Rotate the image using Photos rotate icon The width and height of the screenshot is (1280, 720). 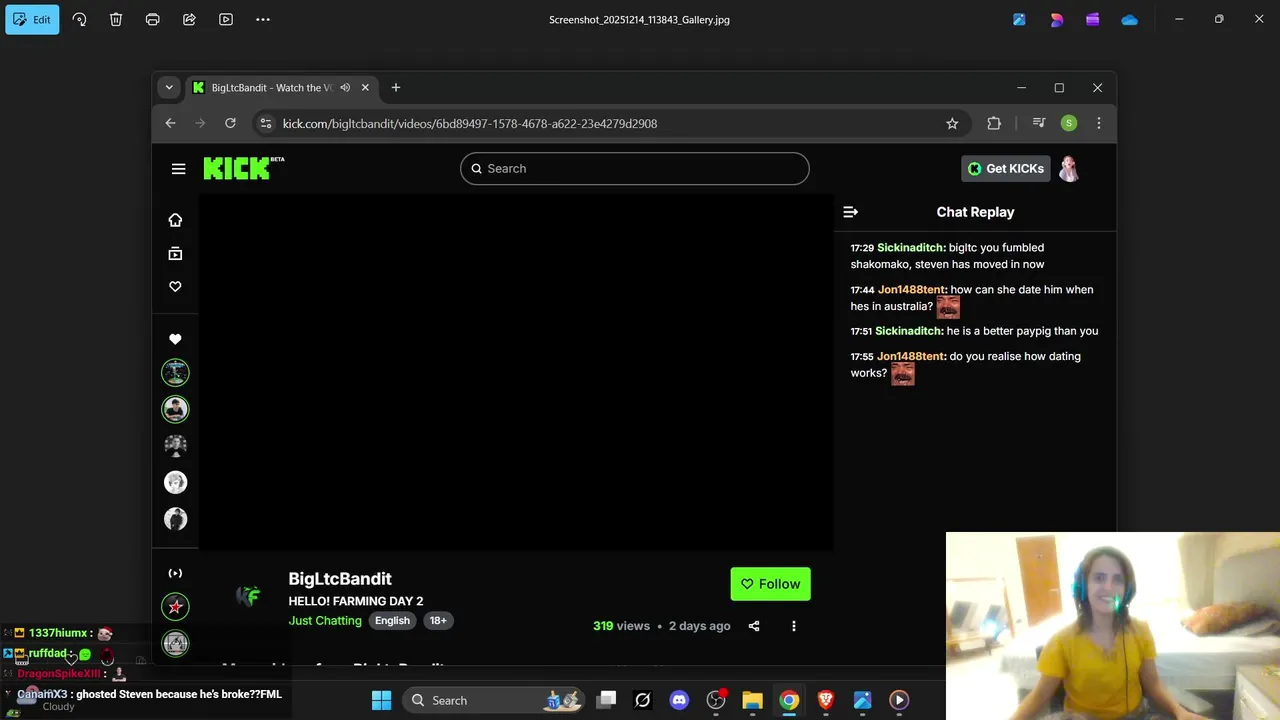point(79,19)
